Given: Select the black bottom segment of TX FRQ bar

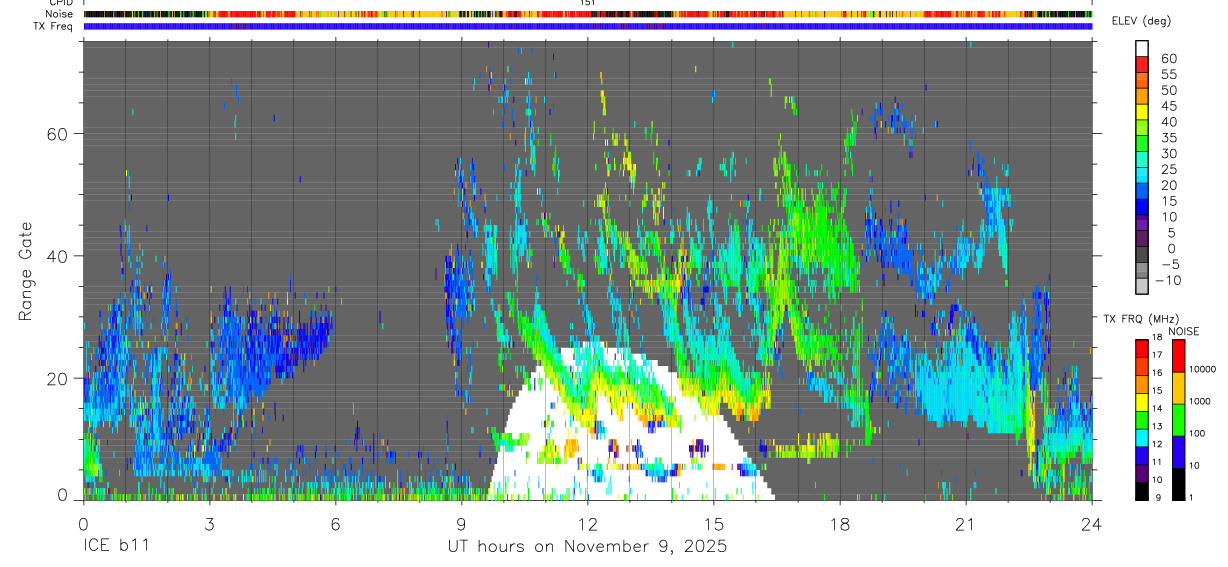Looking at the screenshot, I should 1143,491.
